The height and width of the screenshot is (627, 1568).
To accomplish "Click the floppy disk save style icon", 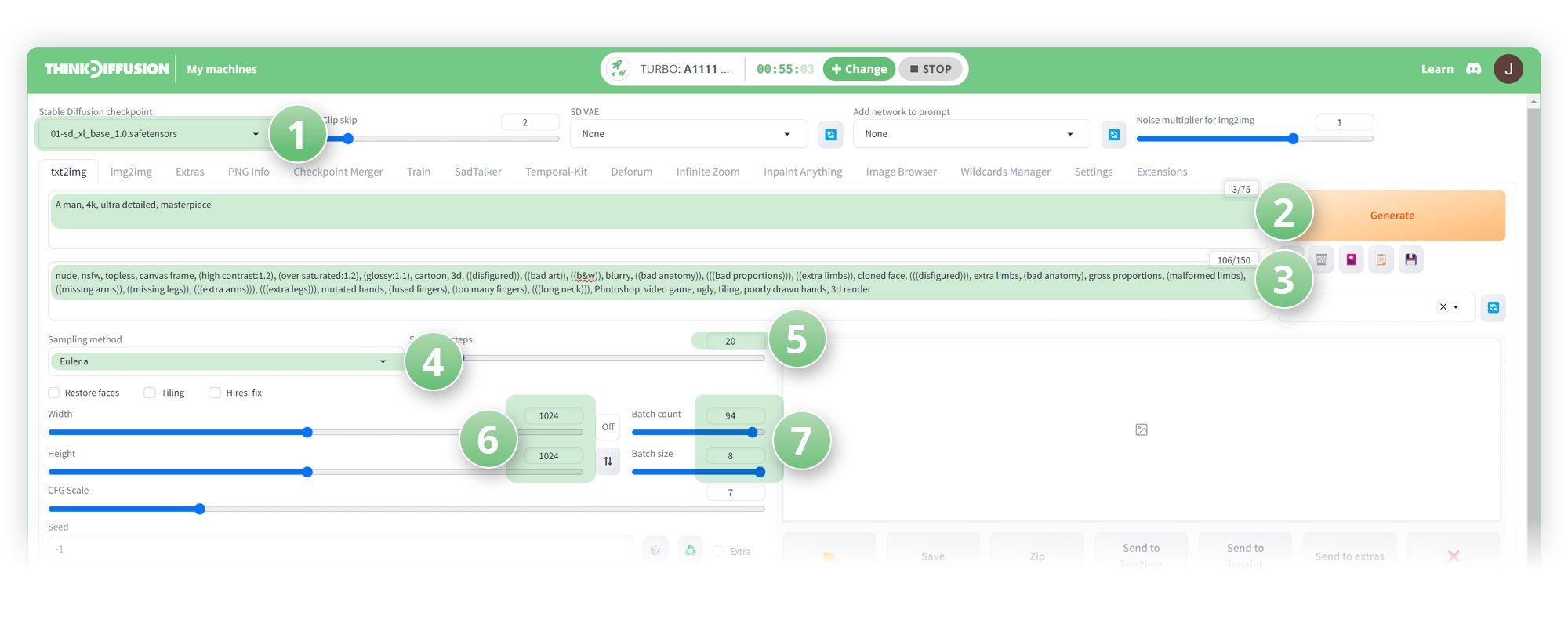I will 1410,259.
